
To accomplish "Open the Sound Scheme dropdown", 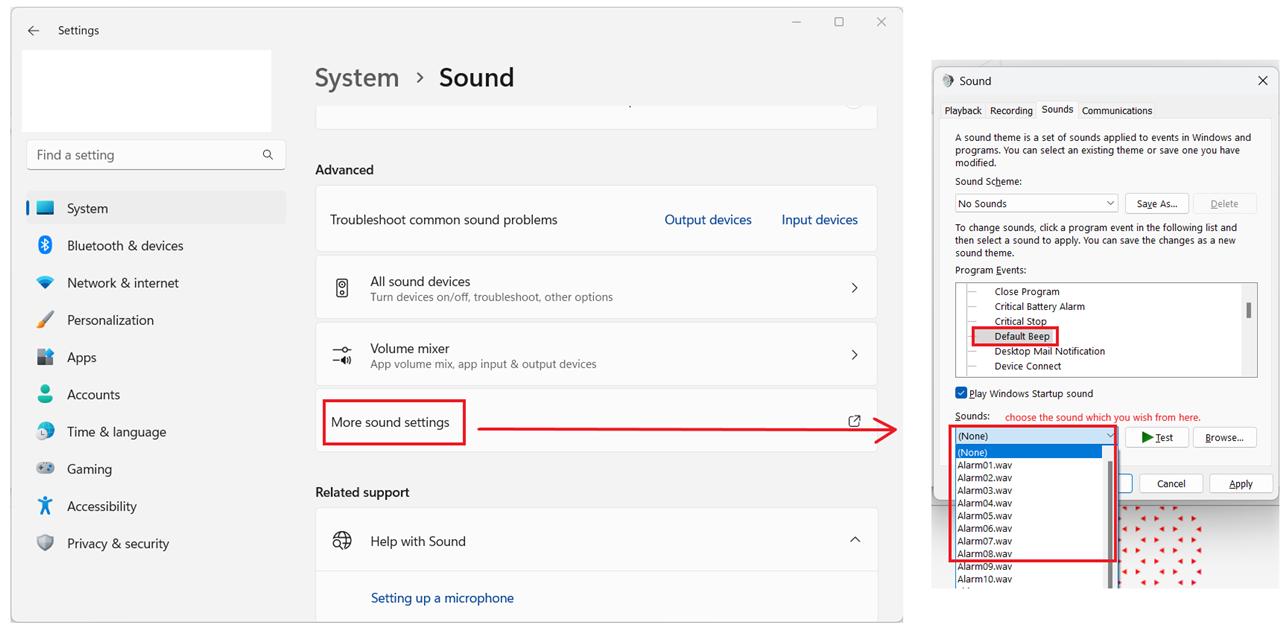I will coord(1037,203).
